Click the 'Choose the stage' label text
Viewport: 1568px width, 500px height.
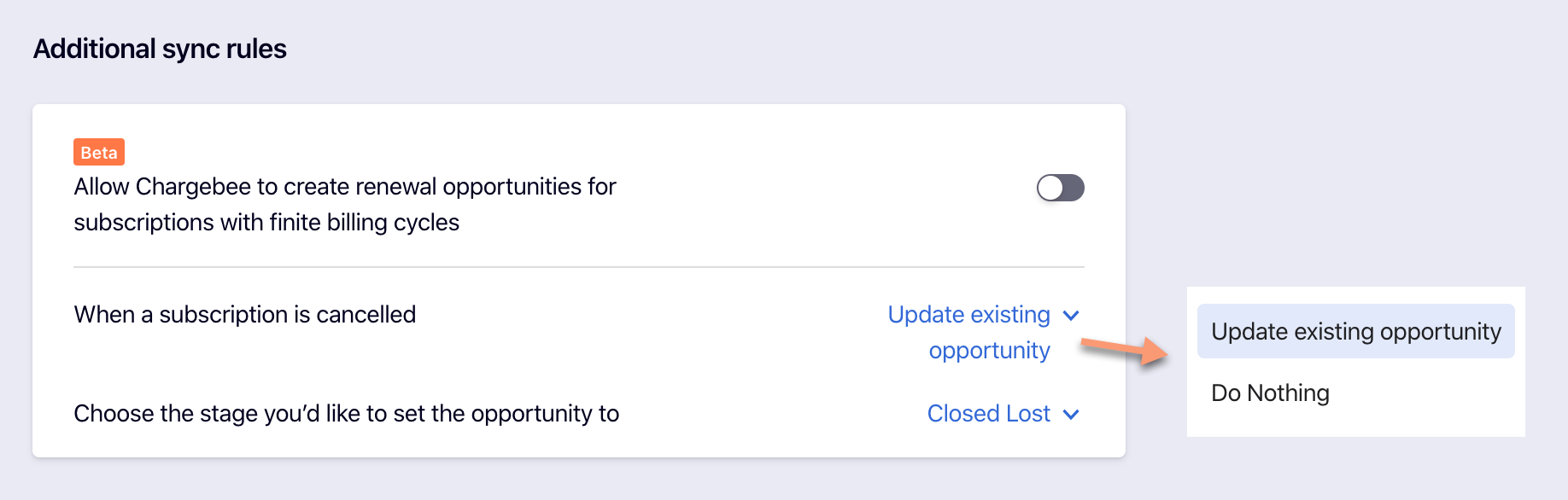[346, 414]
